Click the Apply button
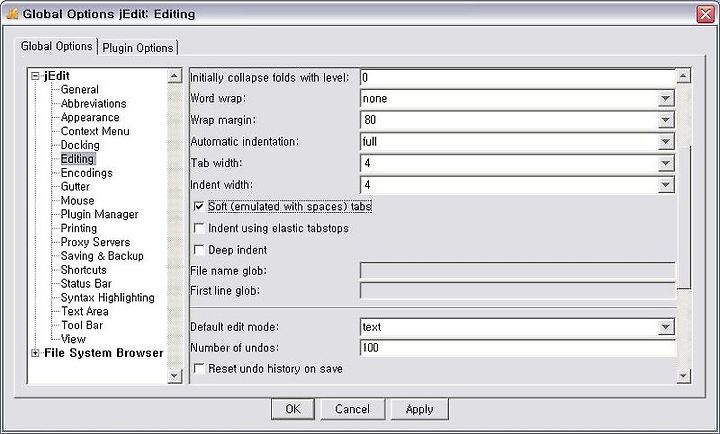 click(419, 409)
